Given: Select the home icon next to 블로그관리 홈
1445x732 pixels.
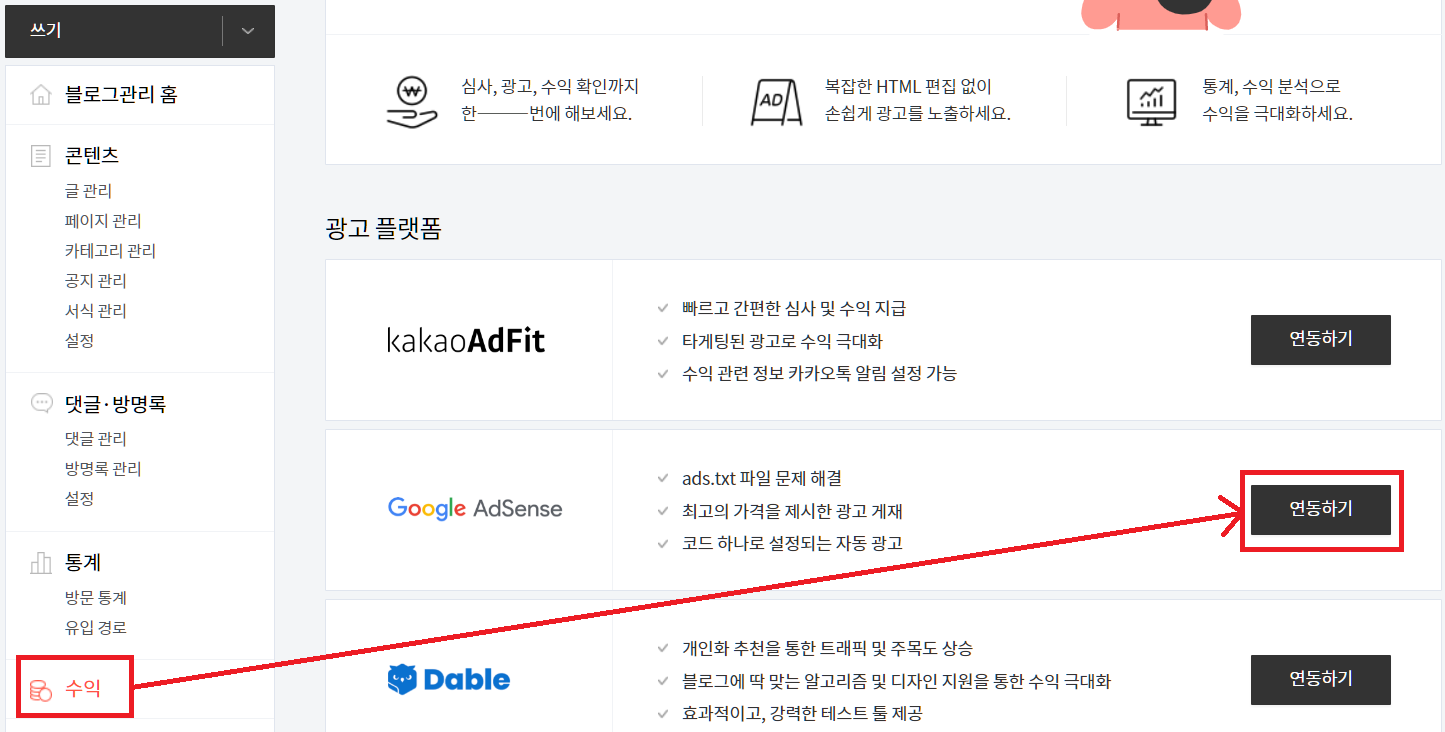Looking at the screenshot, I should tap(40, 94).
